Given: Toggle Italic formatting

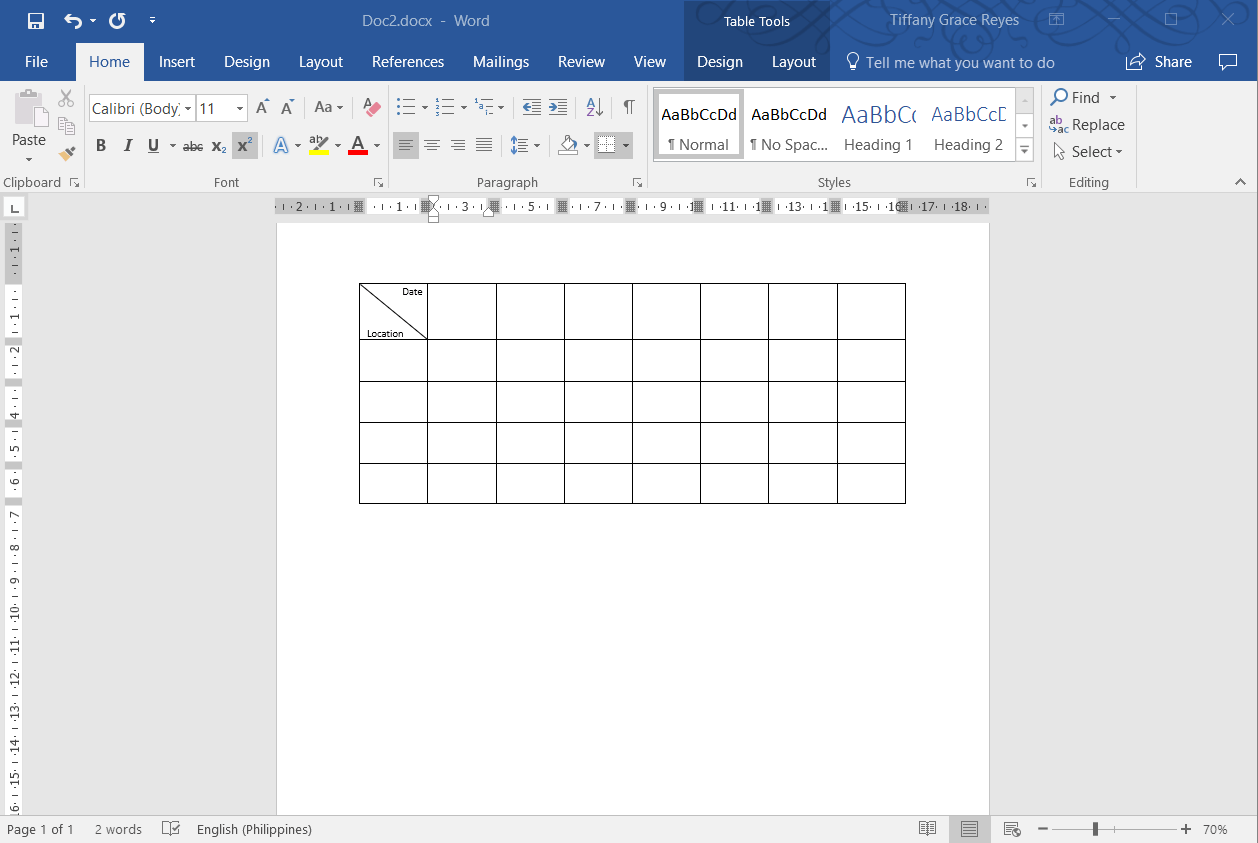Looking at the screenshot, I should [127, 146].
